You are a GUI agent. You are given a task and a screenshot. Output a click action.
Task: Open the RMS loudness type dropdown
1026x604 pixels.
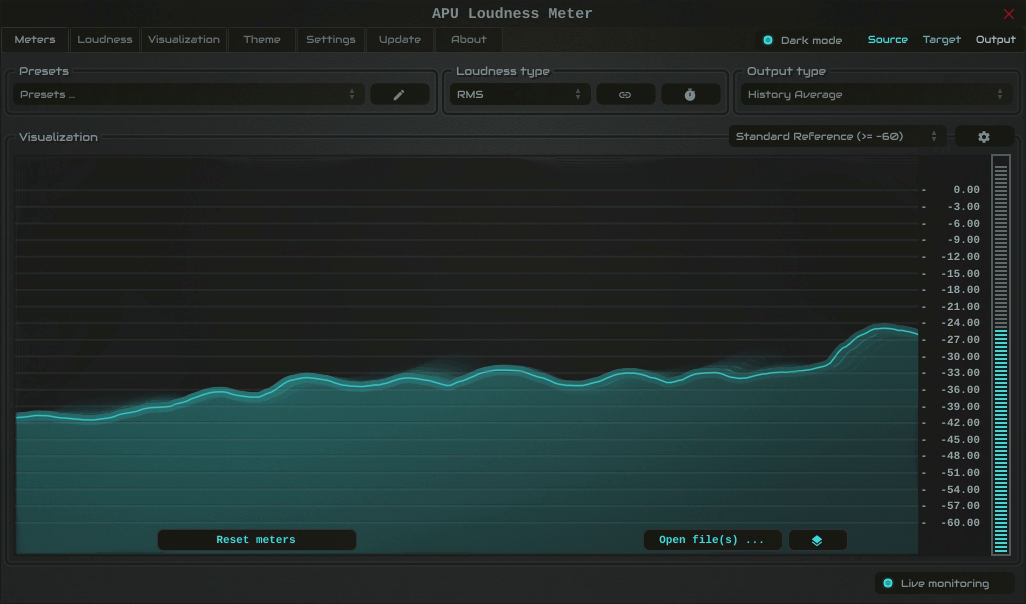(520, 95)
